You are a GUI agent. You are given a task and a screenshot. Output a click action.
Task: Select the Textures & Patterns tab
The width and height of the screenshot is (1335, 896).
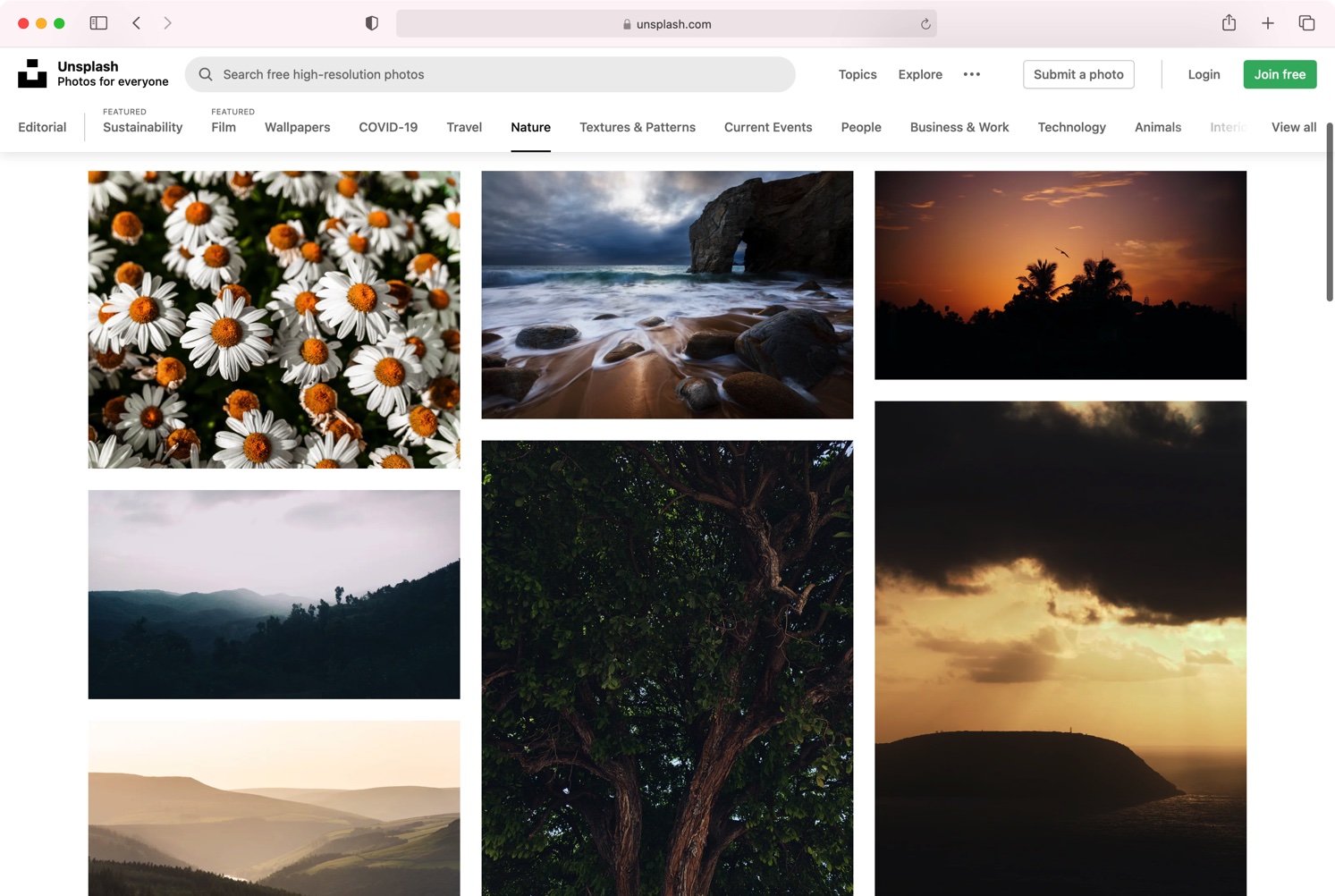(637, 127)
